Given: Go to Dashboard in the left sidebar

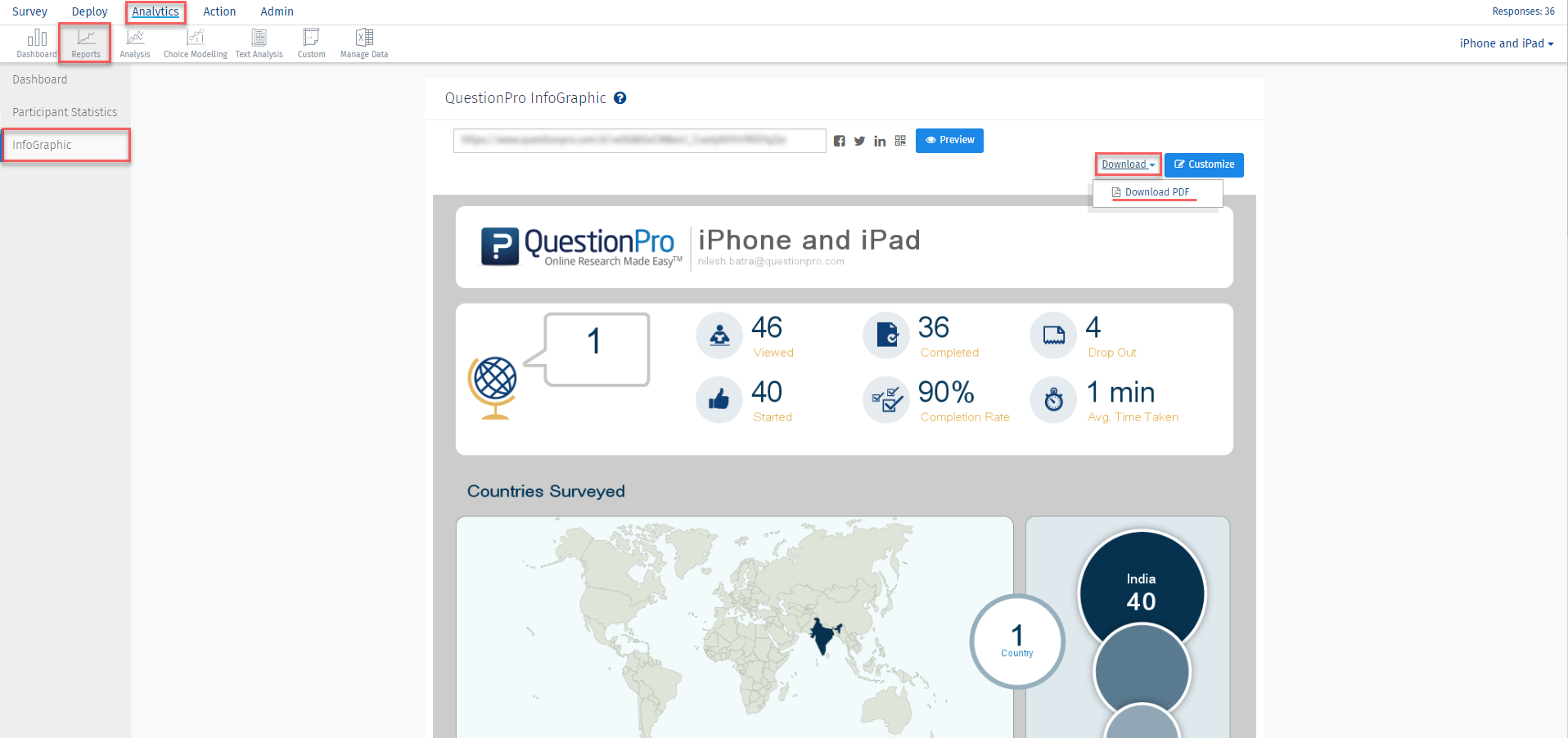Looking at the screenshot, I should tap(40, 79).
